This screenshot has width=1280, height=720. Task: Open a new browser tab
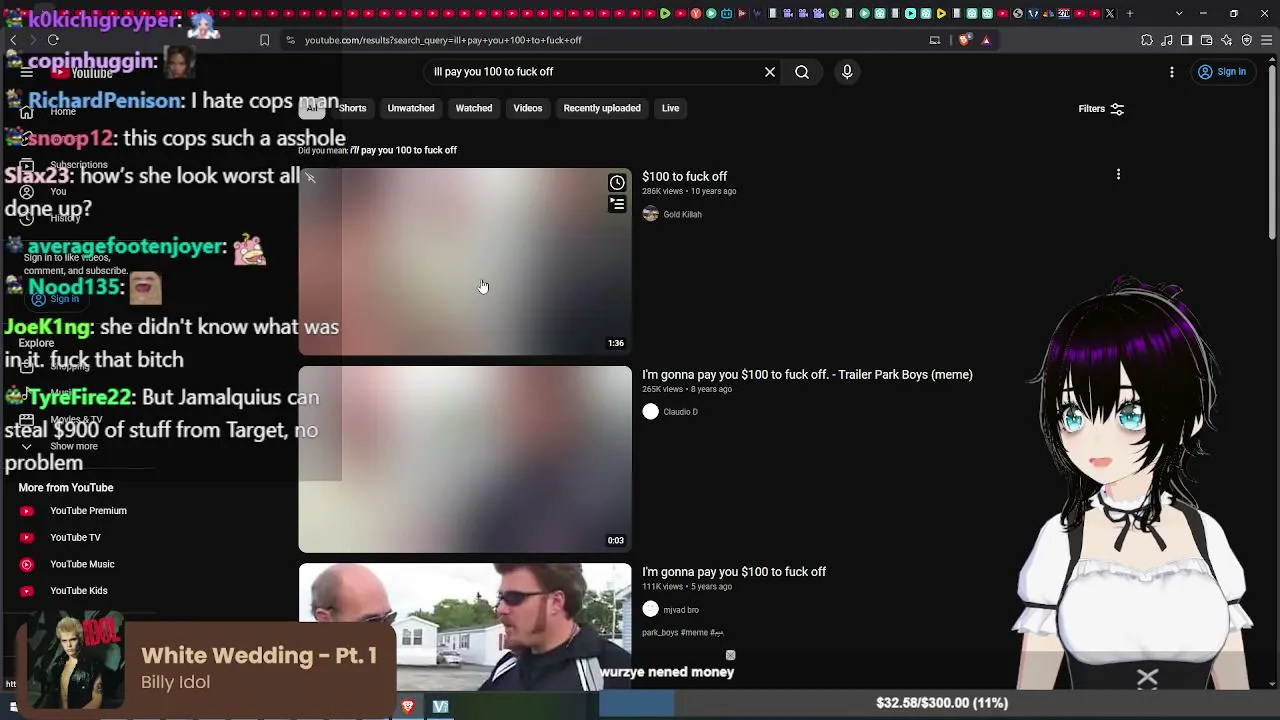point(1130,14)
